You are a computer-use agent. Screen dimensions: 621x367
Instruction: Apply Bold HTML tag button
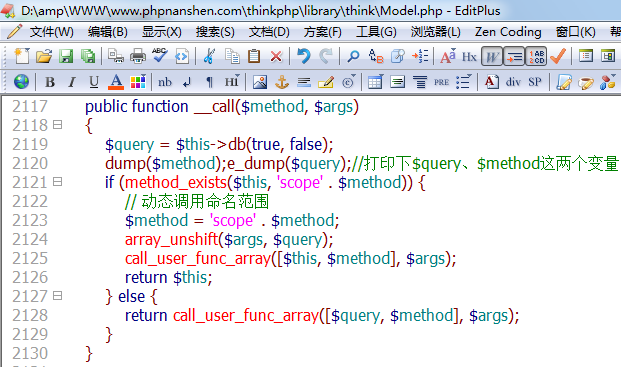[x=50, y=82]
